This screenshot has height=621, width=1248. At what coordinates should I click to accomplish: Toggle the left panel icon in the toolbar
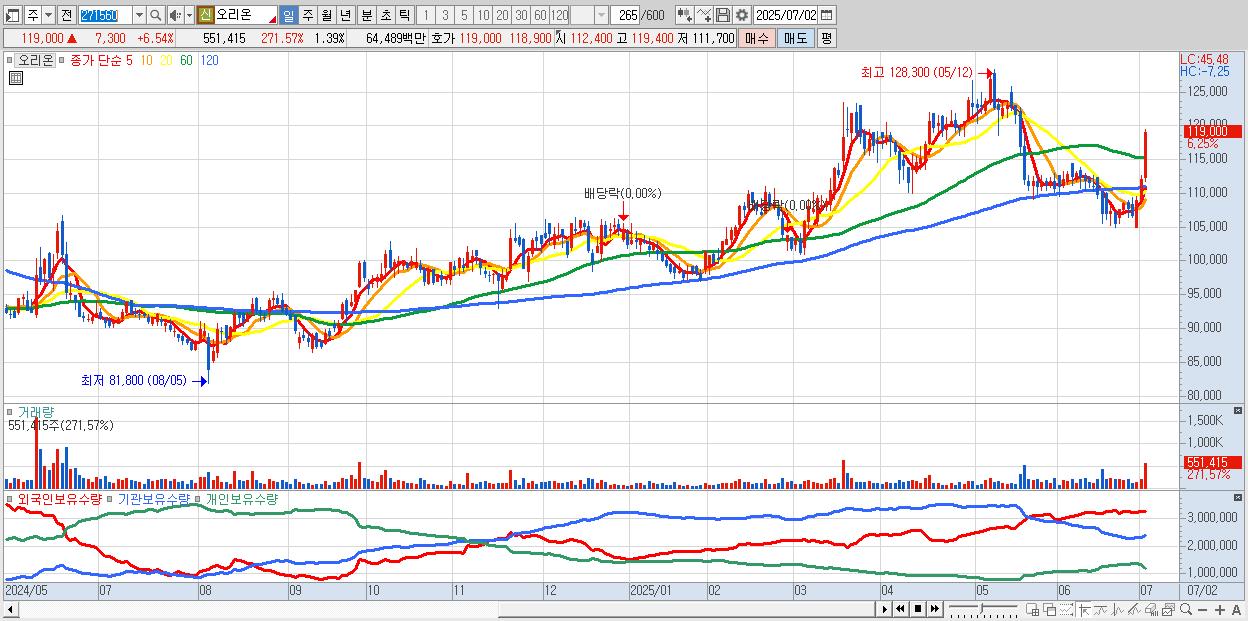click(x=12, y=15)
